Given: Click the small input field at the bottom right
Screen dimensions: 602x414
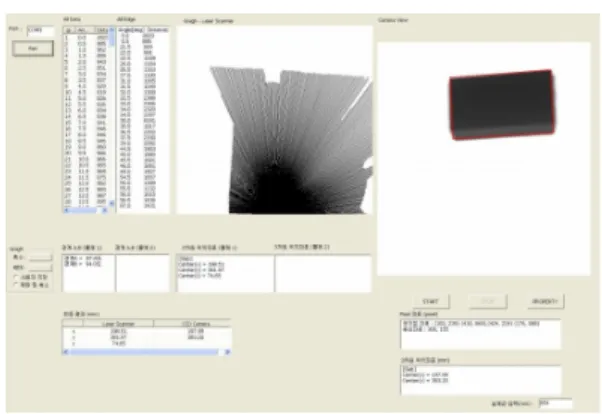Looking at the screenshot, I should pos(555,403).
